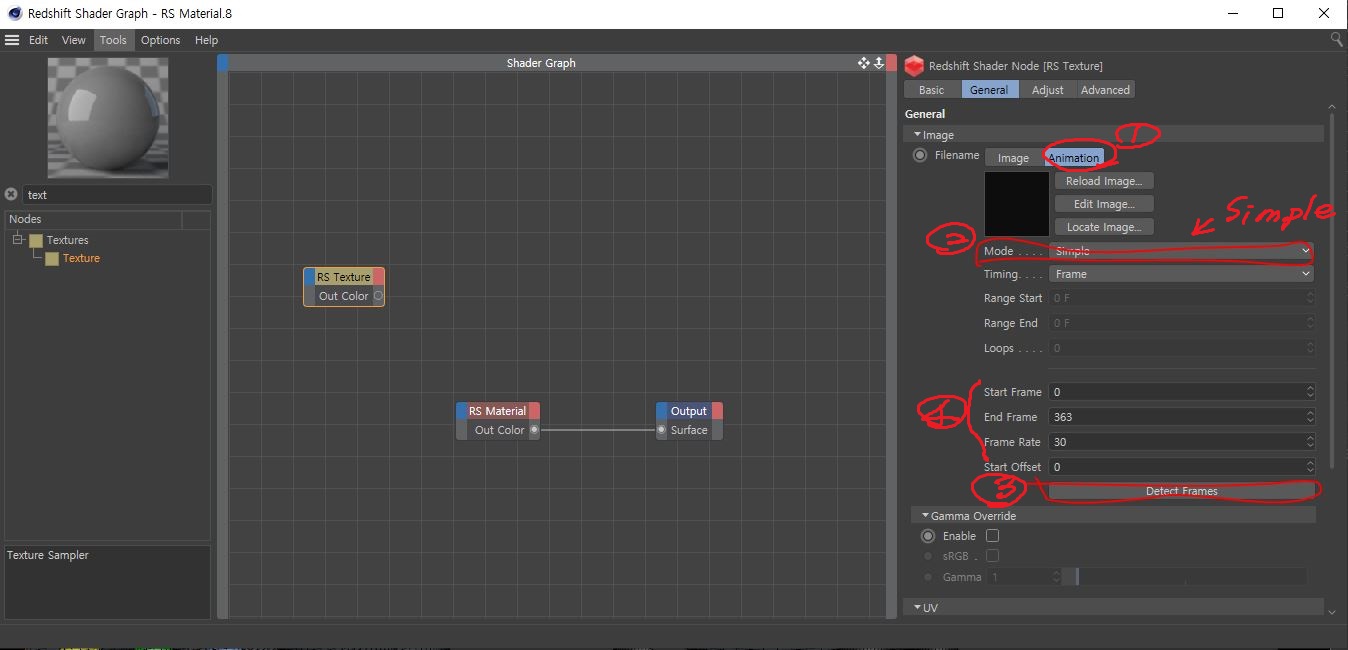This screenshot has width=1348, height=650.
Task: Collapse the Gamma Override section
Action: pyautogui.click(x=925, y=516)
